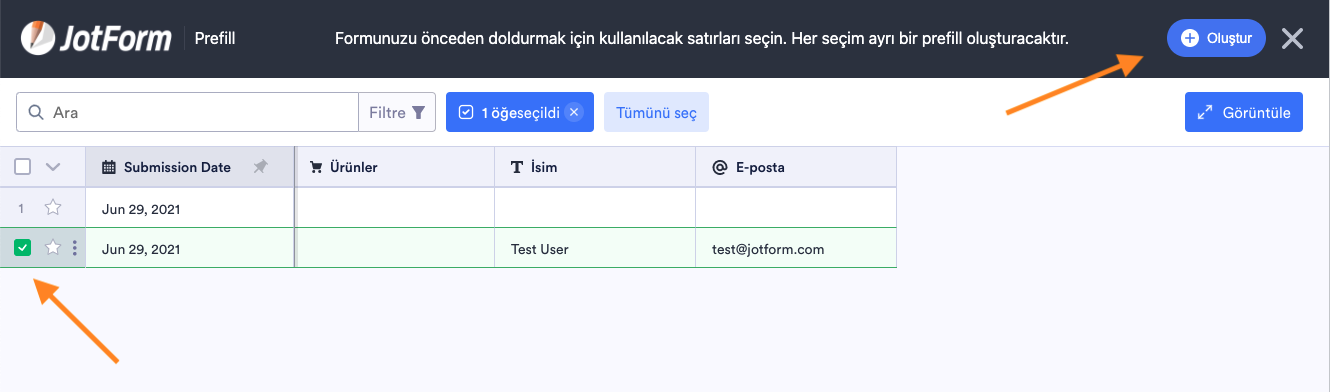Focus the Ara search field
1330x392 pixels.
(187, 113)
